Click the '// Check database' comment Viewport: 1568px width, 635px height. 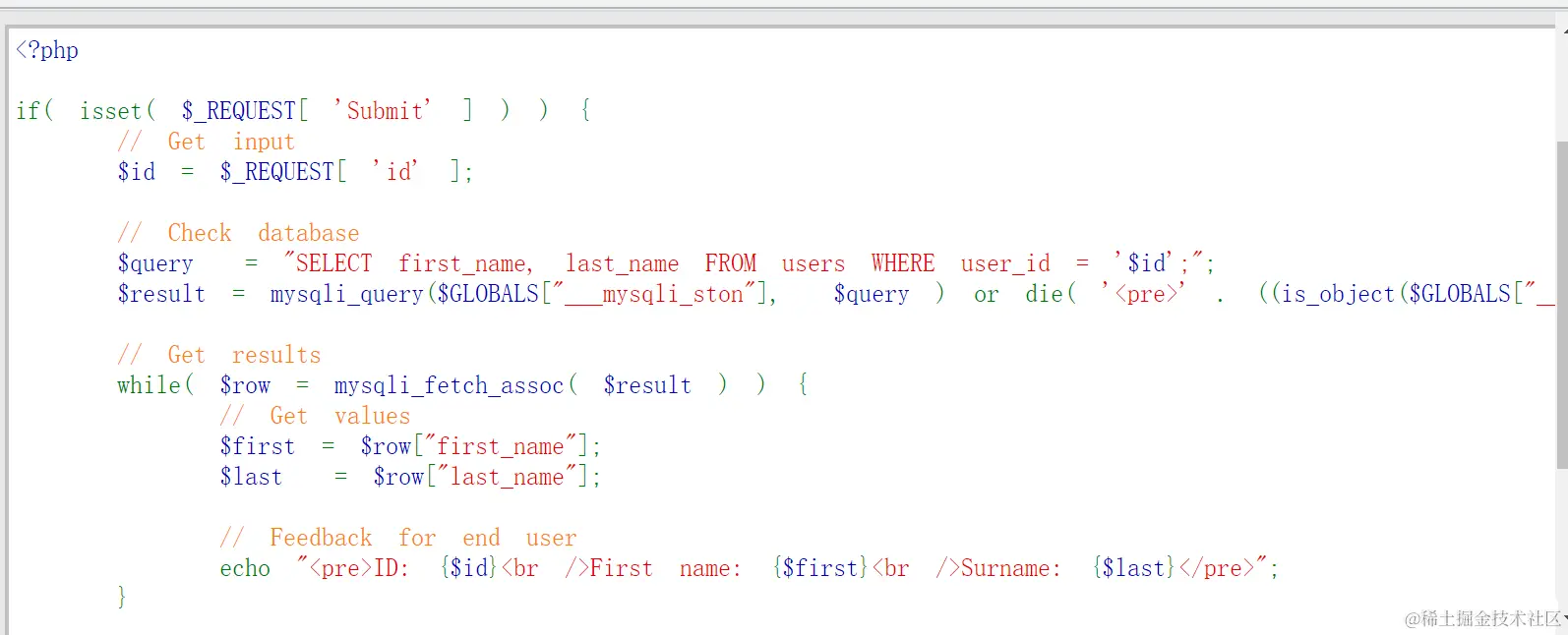[239, 233]
